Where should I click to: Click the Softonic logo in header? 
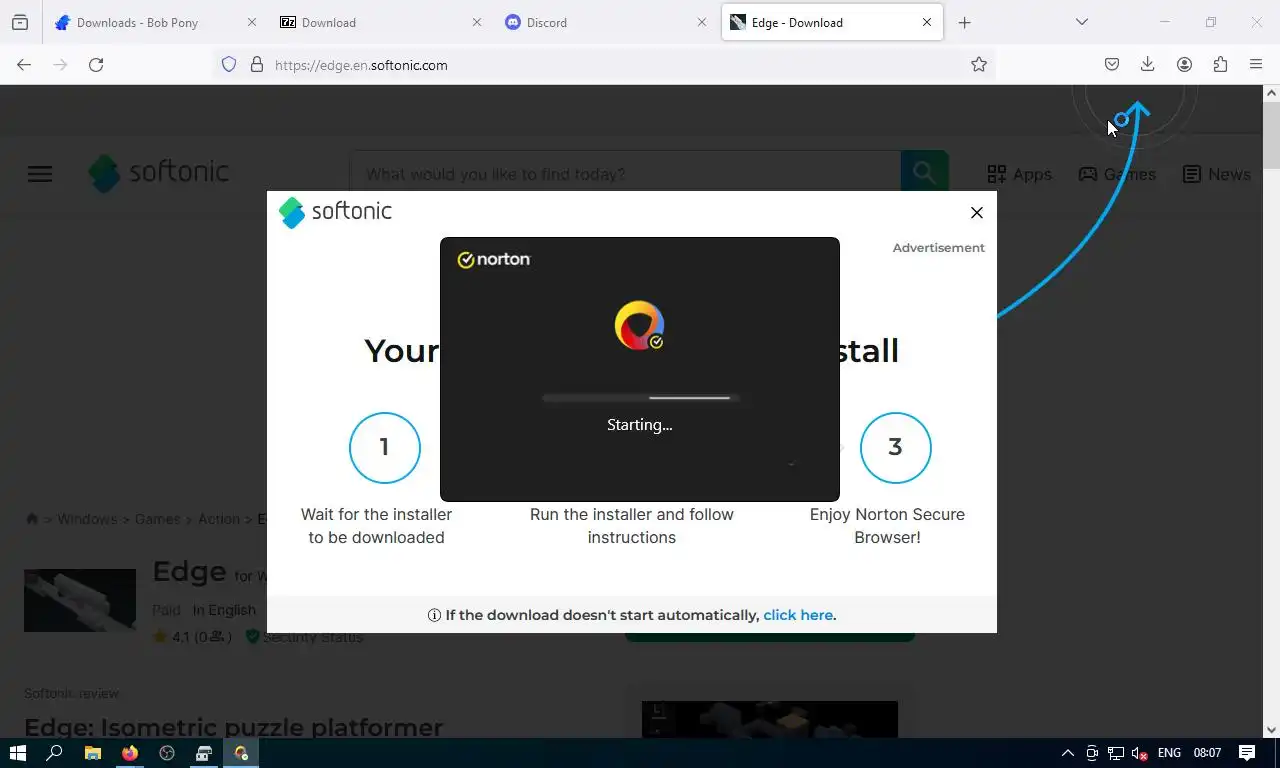158,173
